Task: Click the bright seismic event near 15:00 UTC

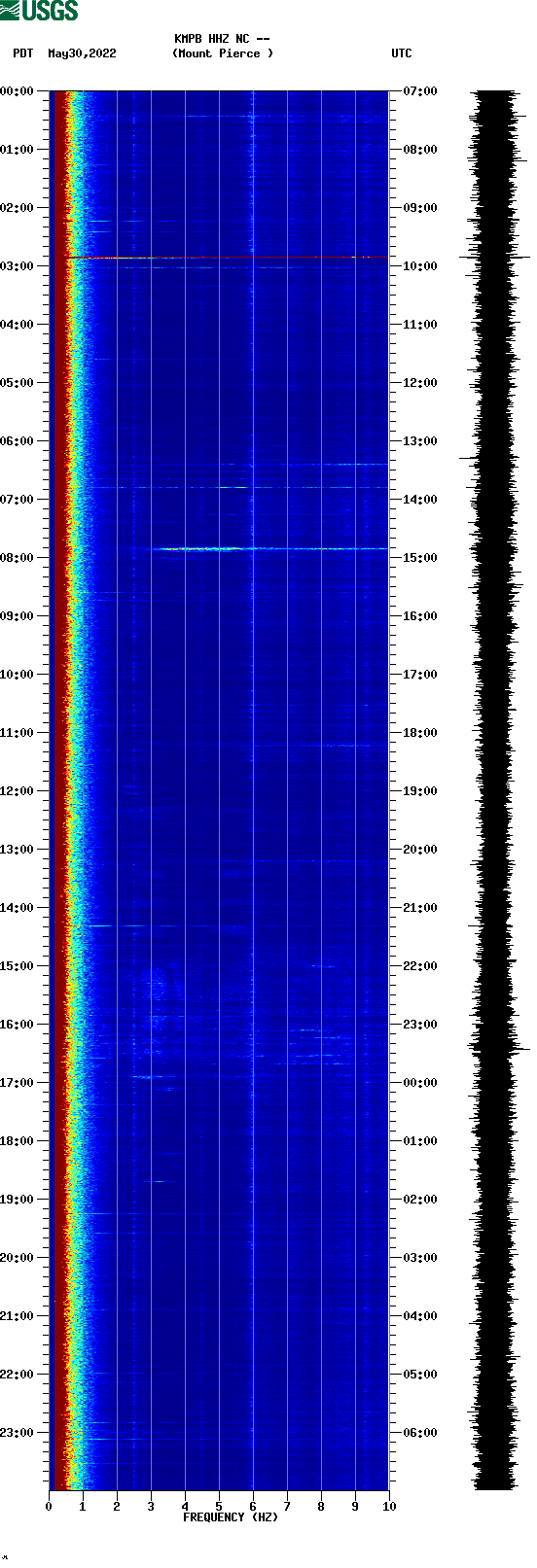Action: [x=270, y=549]
